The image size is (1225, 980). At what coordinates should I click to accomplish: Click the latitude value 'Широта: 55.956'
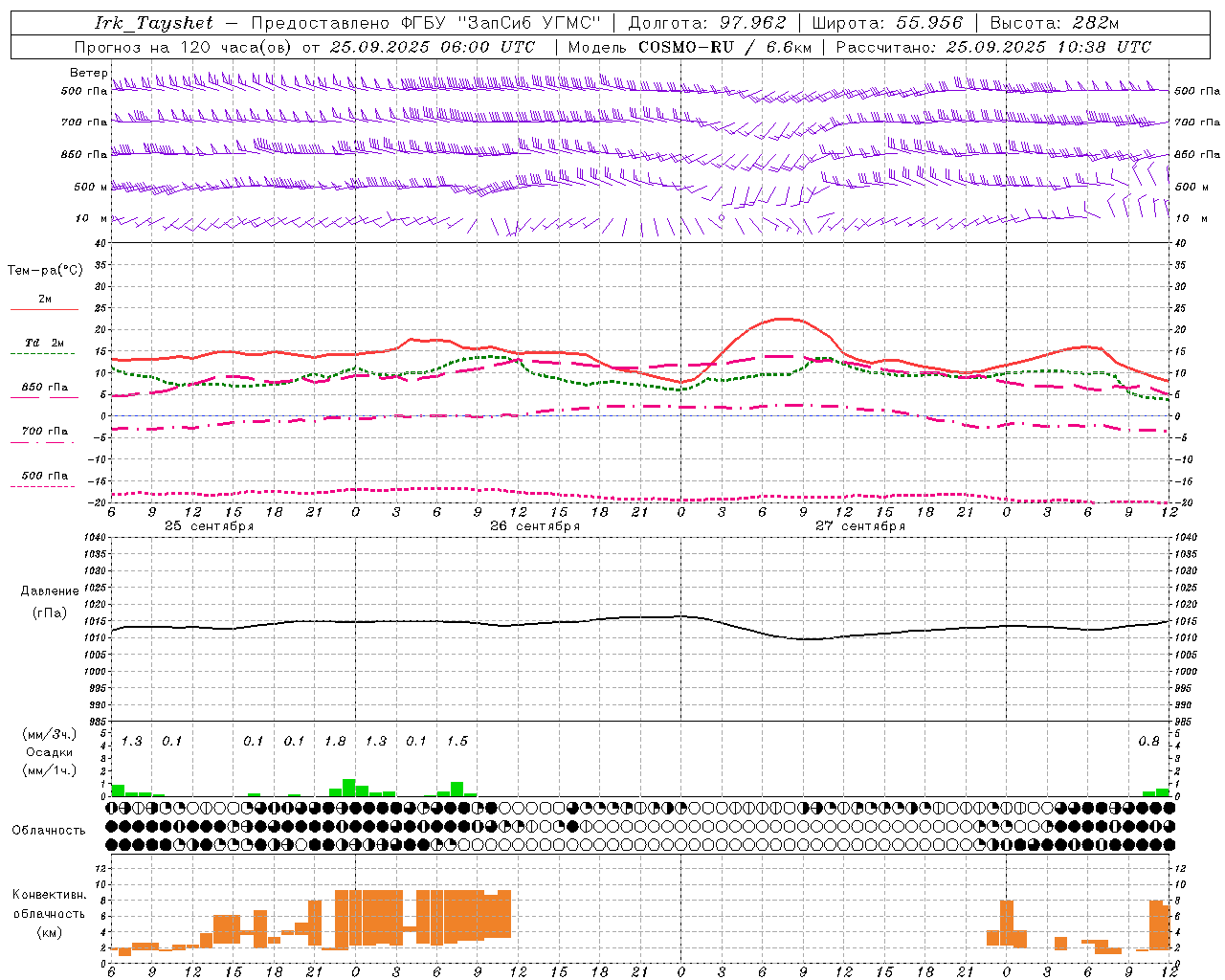[887, 23]
